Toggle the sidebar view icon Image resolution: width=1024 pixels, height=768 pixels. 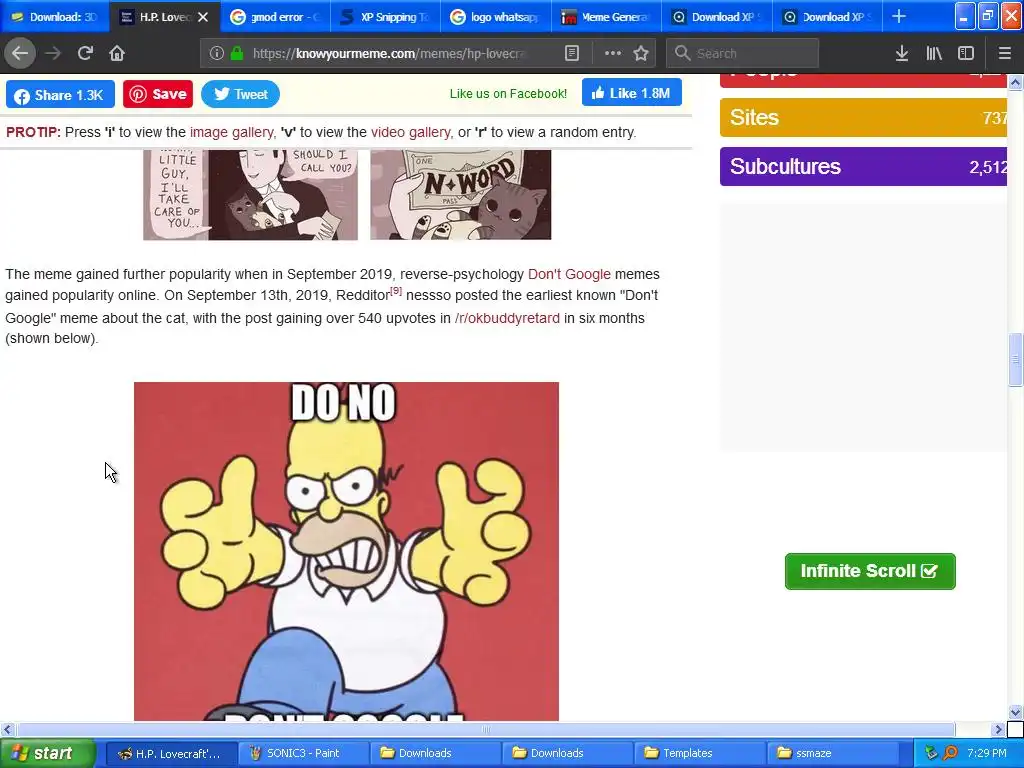966,54
